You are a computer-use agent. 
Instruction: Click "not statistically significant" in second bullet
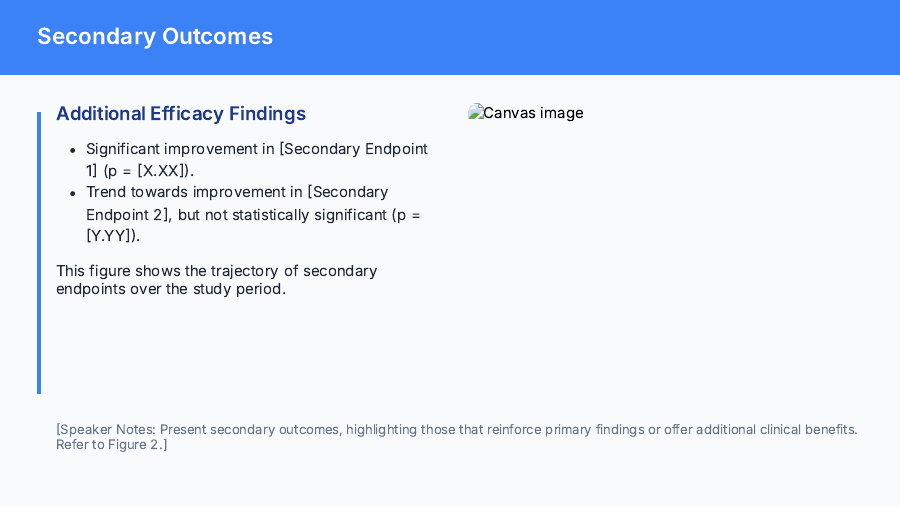click(285, 214)
